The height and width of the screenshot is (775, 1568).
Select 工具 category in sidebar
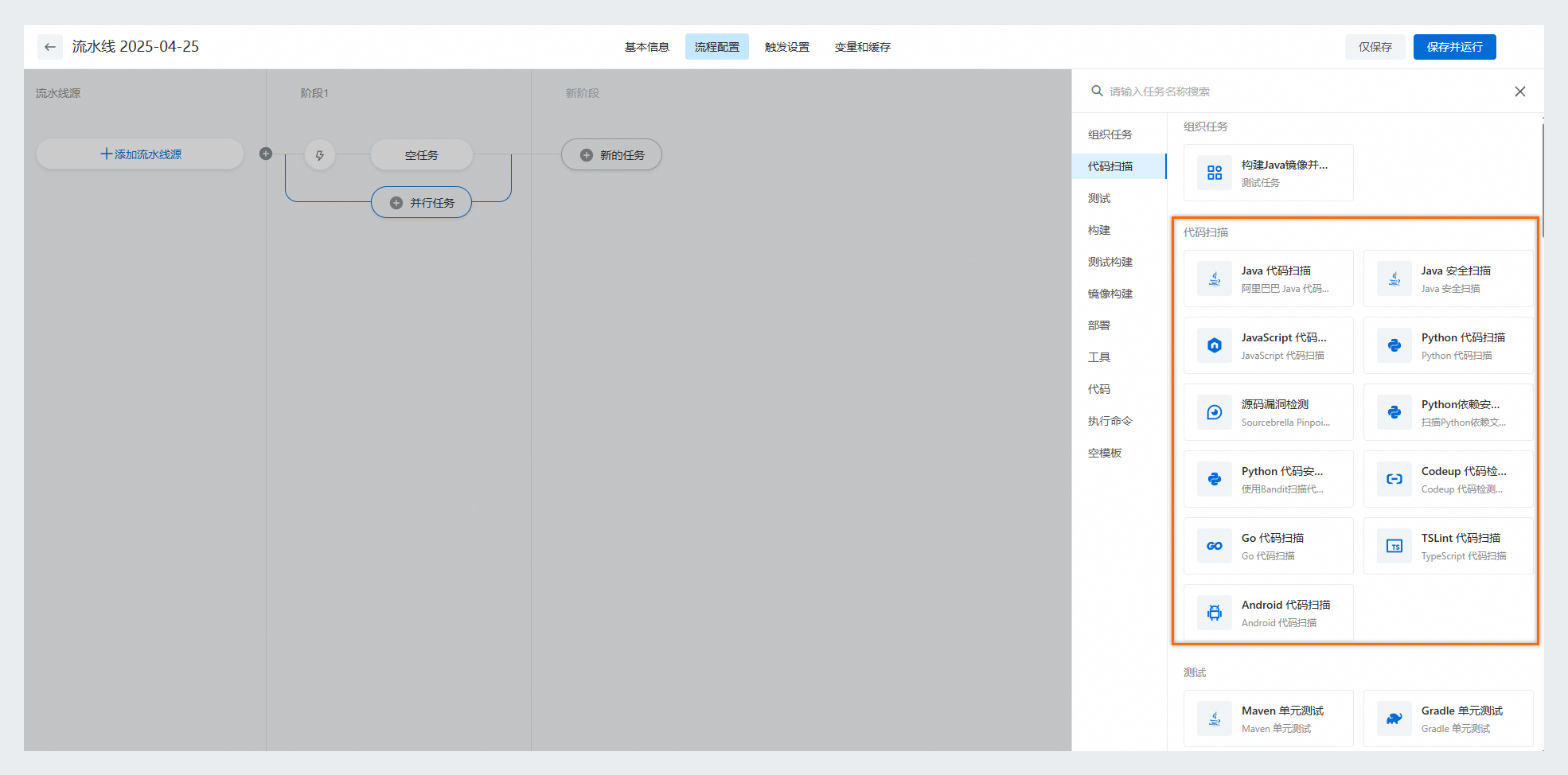point(1119,357)
